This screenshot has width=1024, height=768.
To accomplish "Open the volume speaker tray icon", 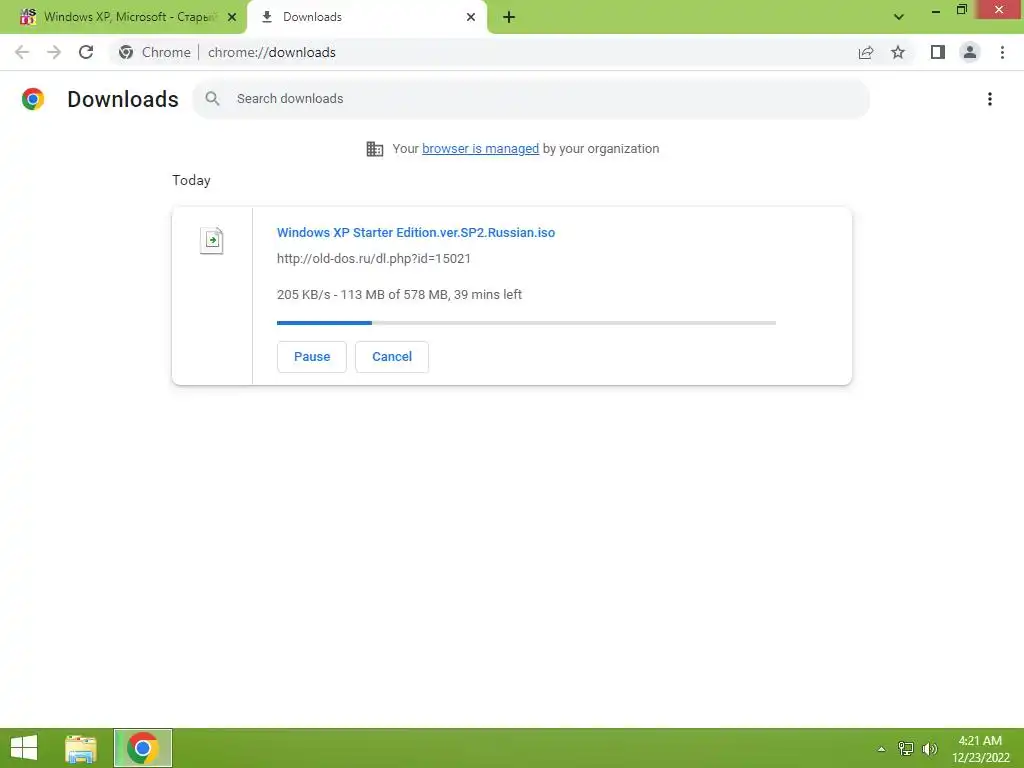I will coord(929,748).
